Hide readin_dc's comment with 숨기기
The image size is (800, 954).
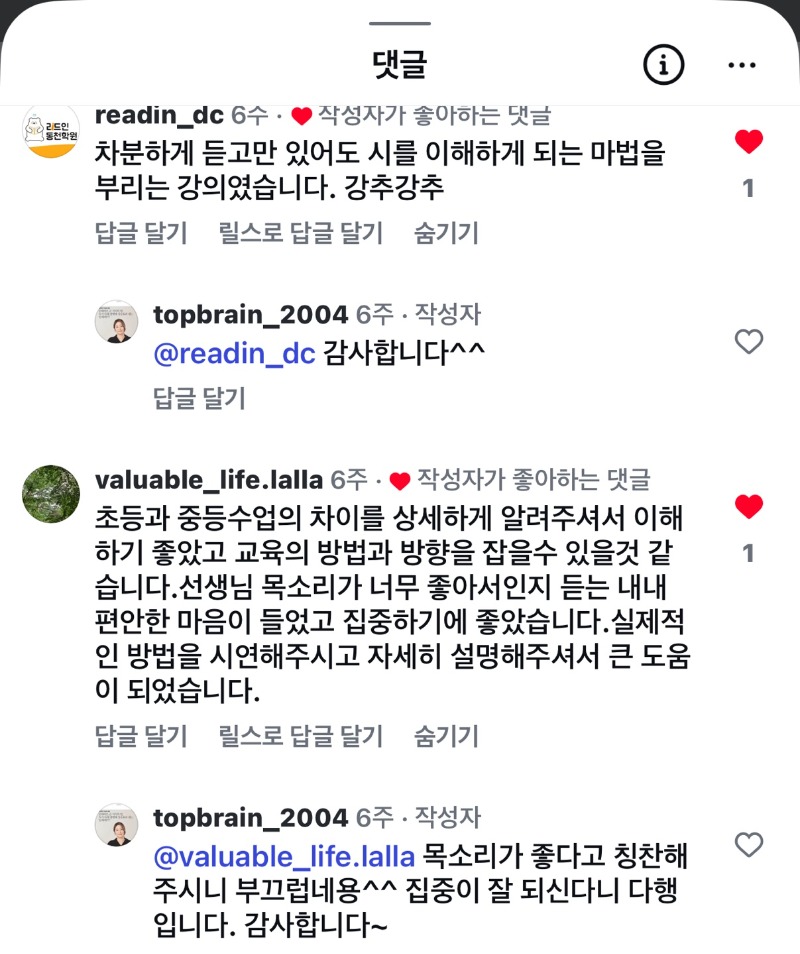click(446, 234)
